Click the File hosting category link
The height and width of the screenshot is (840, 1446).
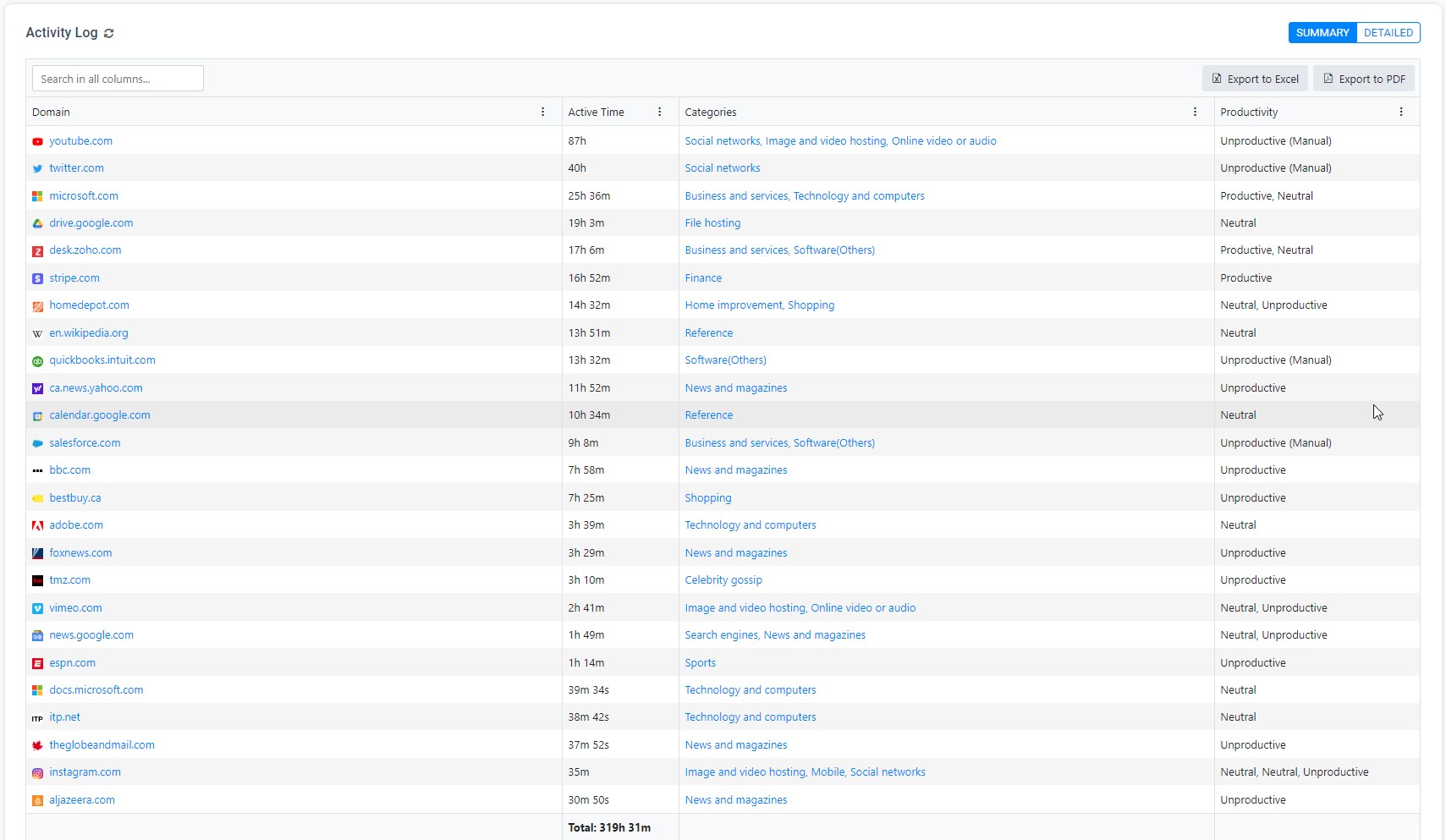(712, 223)
